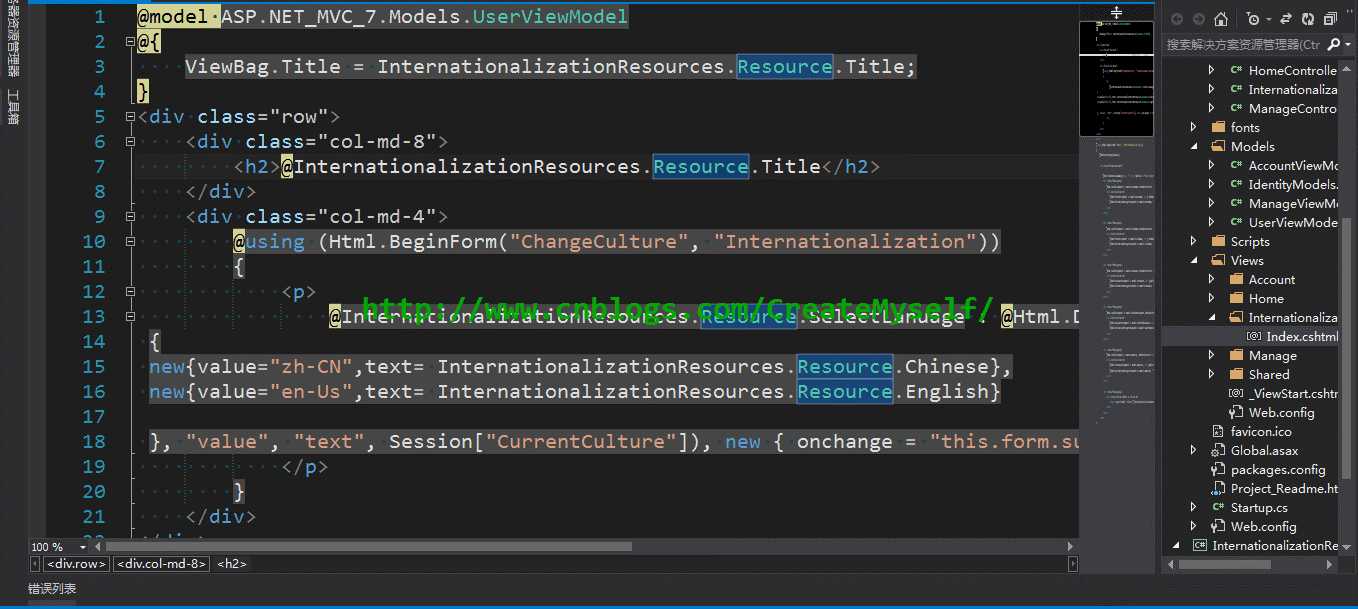Open the 工具箱 toolbox side tab
This screenshot has width=1358, height=609.
[x=12, y=107]
